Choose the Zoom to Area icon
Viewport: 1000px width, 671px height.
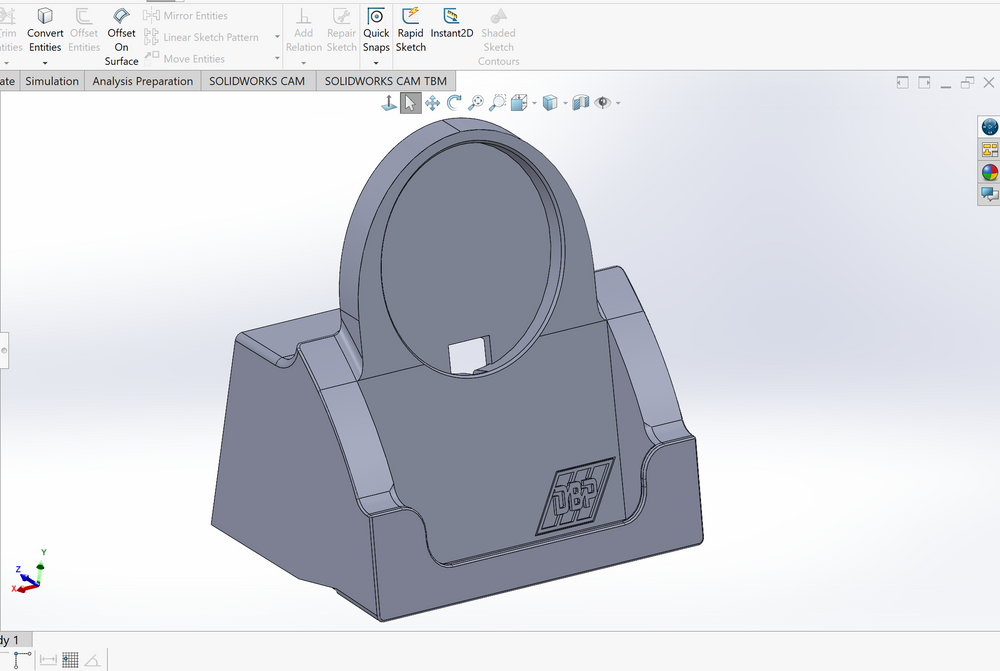[497, 103]
